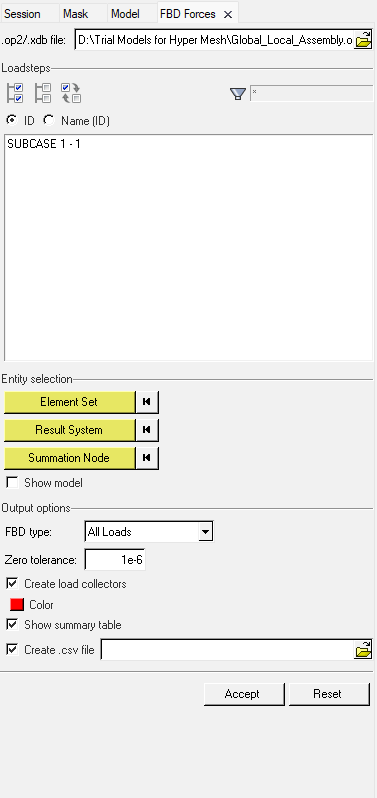This screenshot has height=798, width=377.
Task: Select all loadsteps icon
Action: coord(15,93)
